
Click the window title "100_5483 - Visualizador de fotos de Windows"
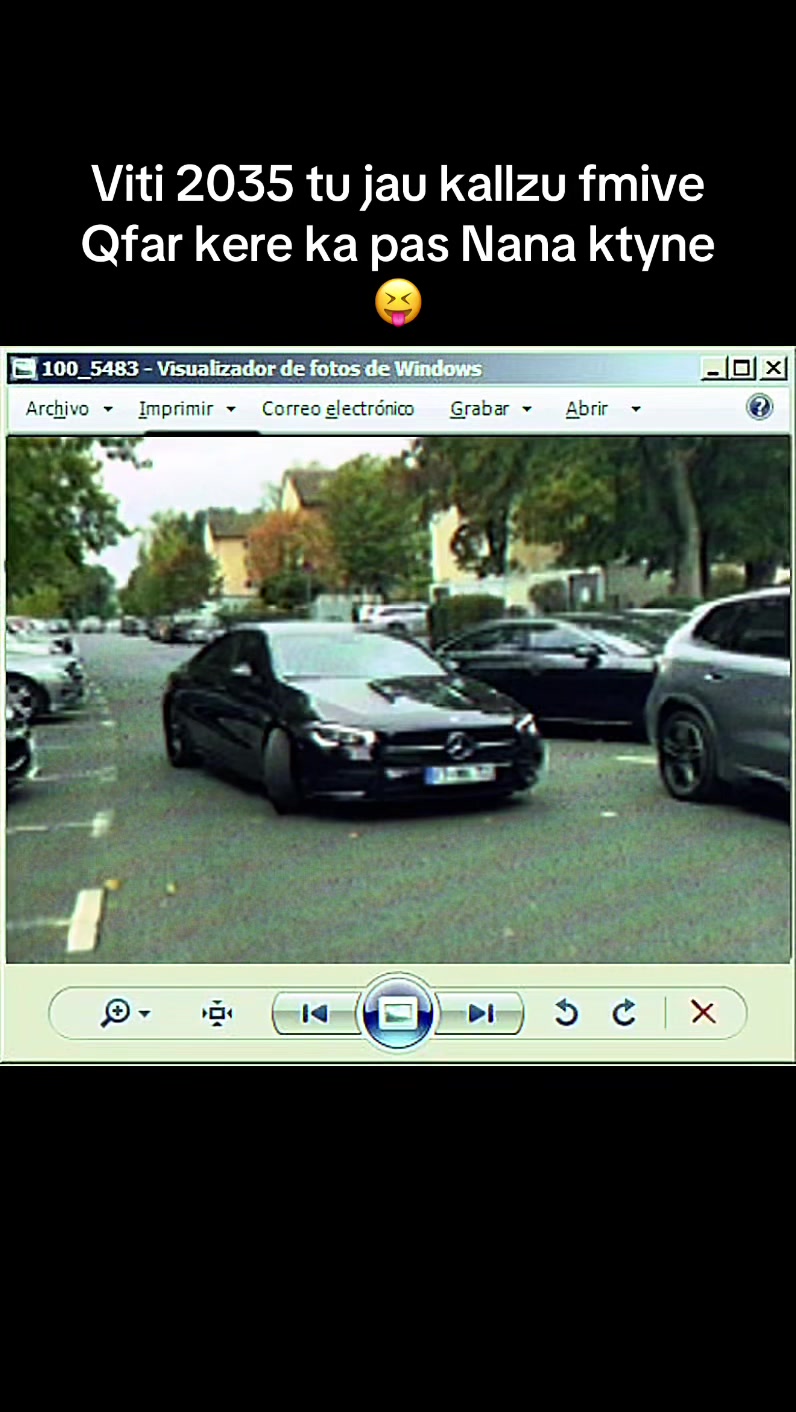(x=261, y=369)
